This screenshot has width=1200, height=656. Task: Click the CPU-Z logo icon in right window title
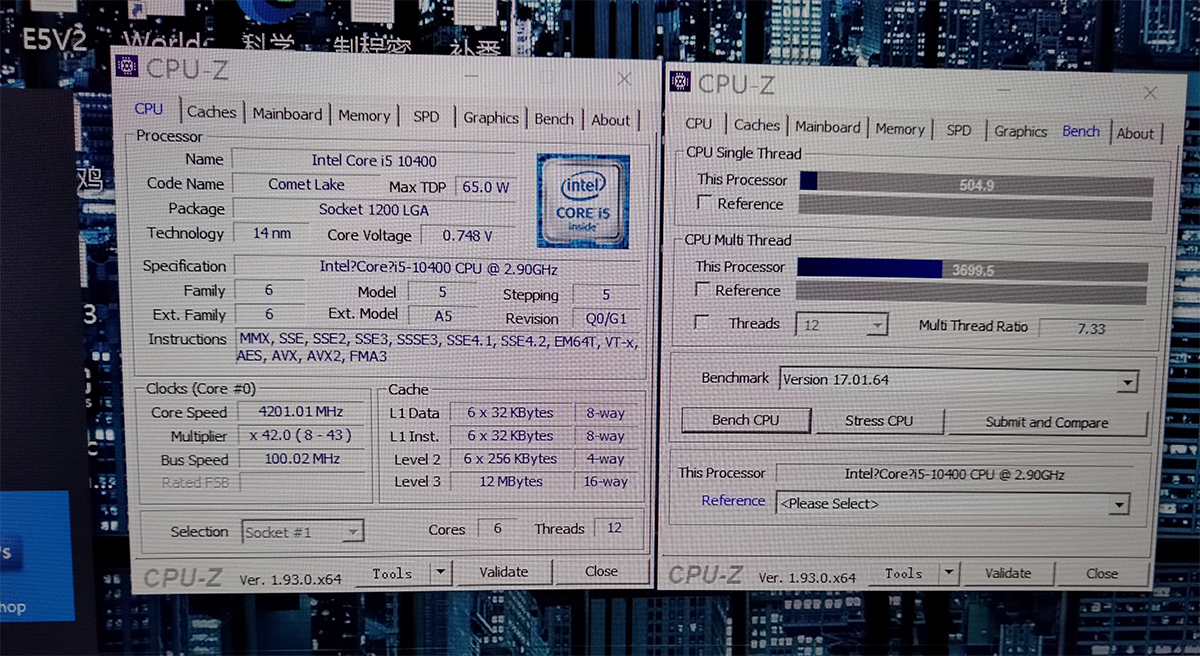(x=681, y=81)
